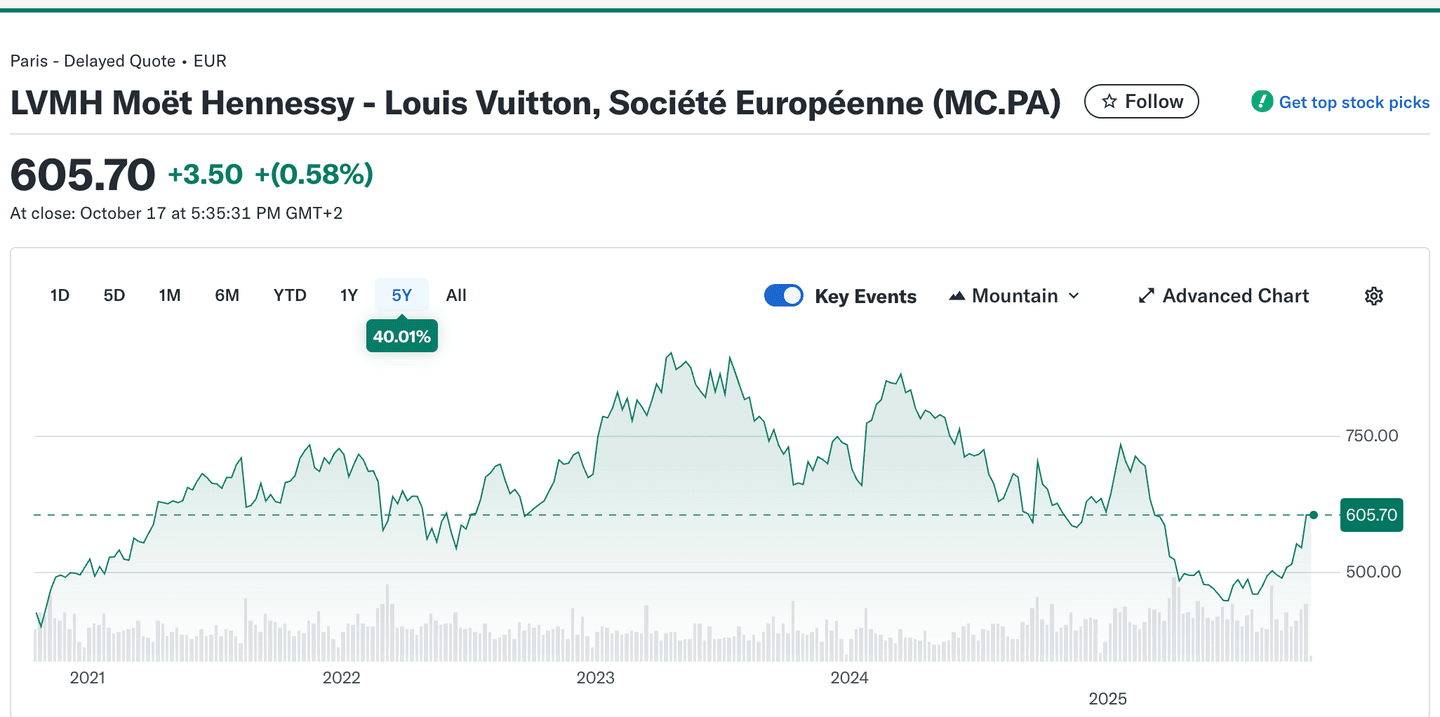Click the star icon in Follow button
Image resolution: width=1440 pixels, height=717 pixels.
coord(1109,102)
